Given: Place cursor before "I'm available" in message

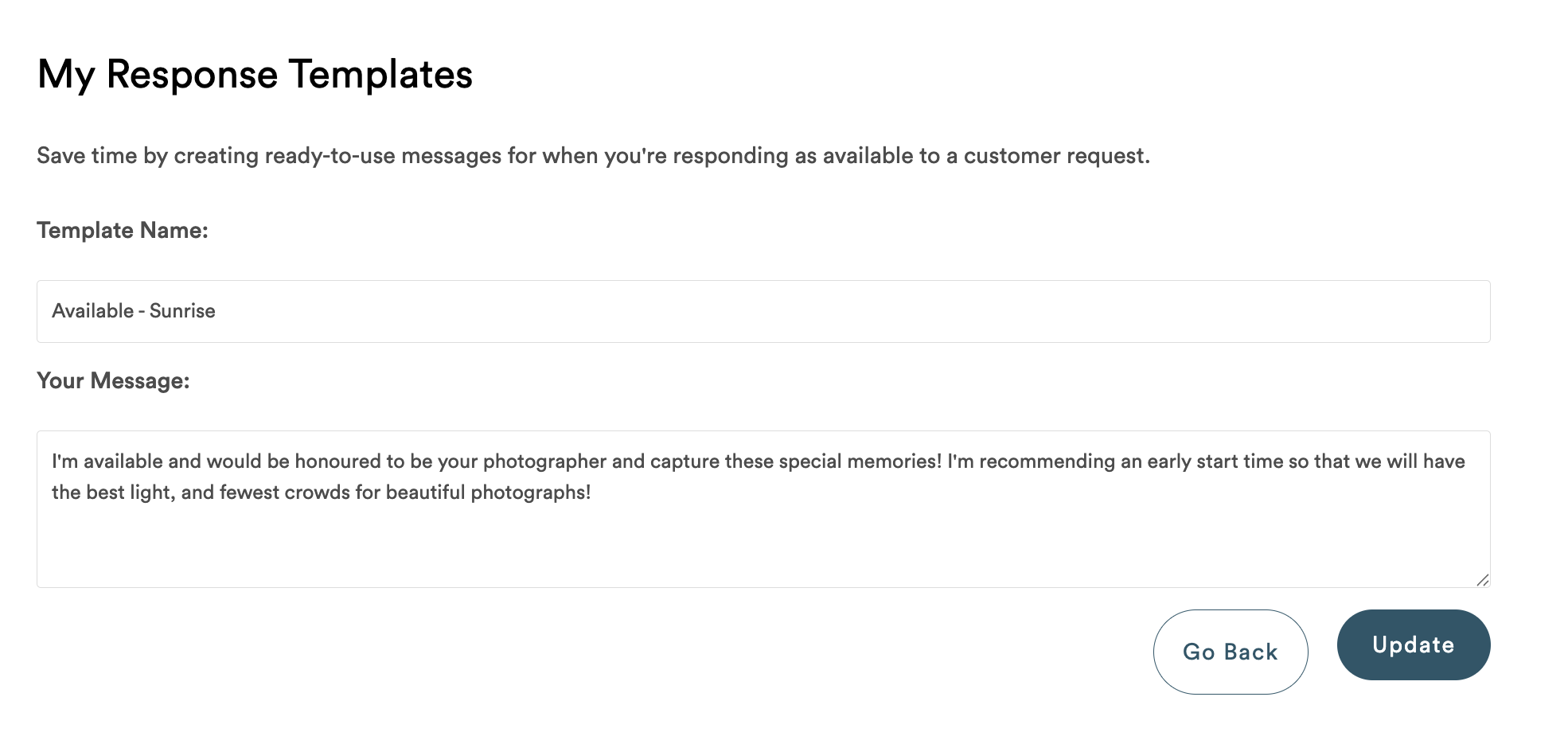Looking at the screenshot, I should pyautogui.click(x=52, y=461).
